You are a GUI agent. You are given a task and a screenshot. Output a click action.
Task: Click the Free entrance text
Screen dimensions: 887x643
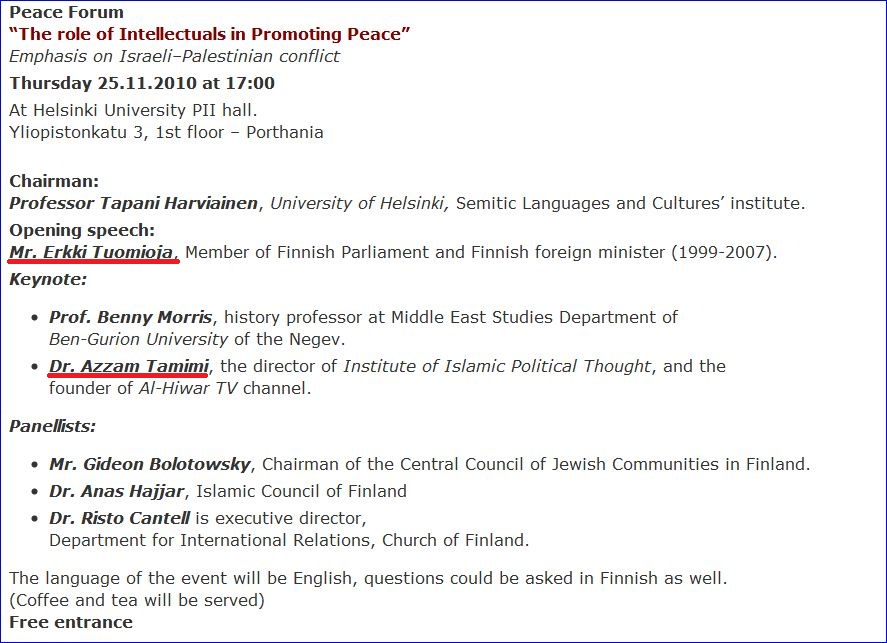pyautogui.click(x=71, y=622)
